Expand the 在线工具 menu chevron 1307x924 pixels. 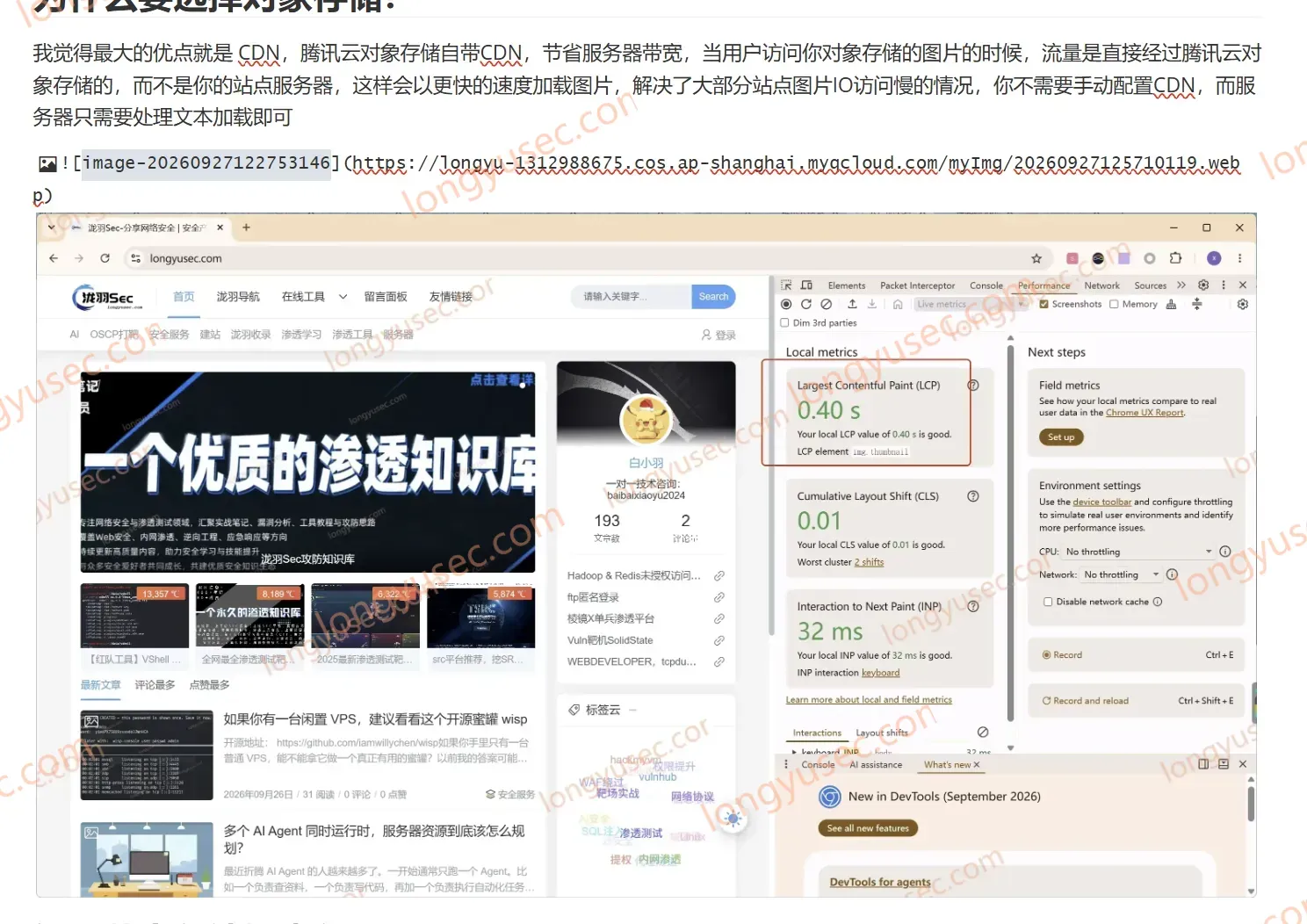(343, 297)
